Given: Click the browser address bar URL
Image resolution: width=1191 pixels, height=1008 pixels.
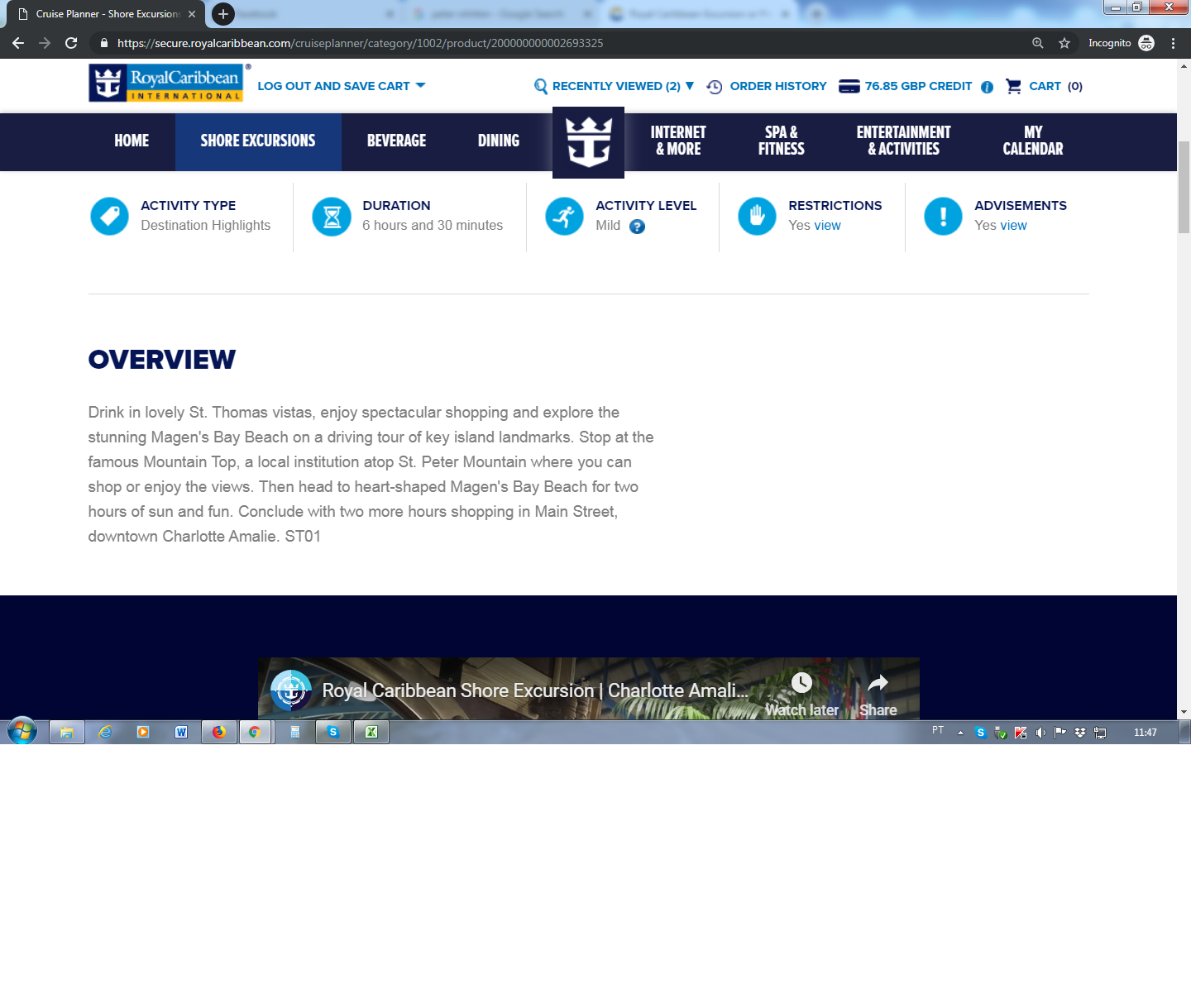Looking at the screenshot, I should [360, 43].
